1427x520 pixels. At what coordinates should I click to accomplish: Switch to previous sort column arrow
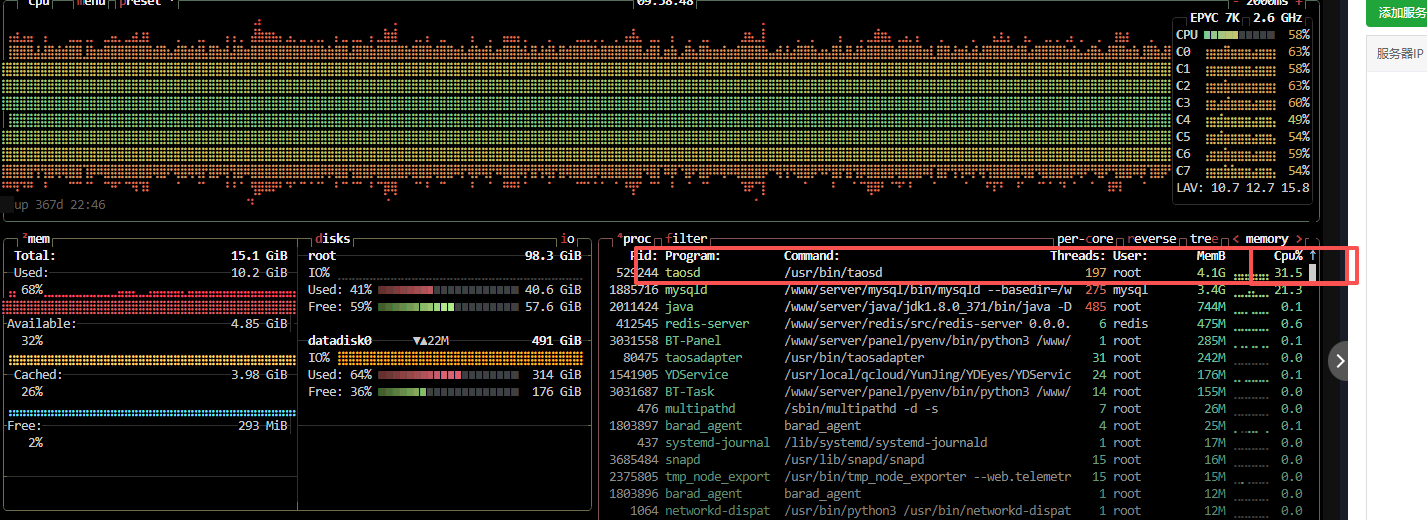click(x=1236, y=239)
